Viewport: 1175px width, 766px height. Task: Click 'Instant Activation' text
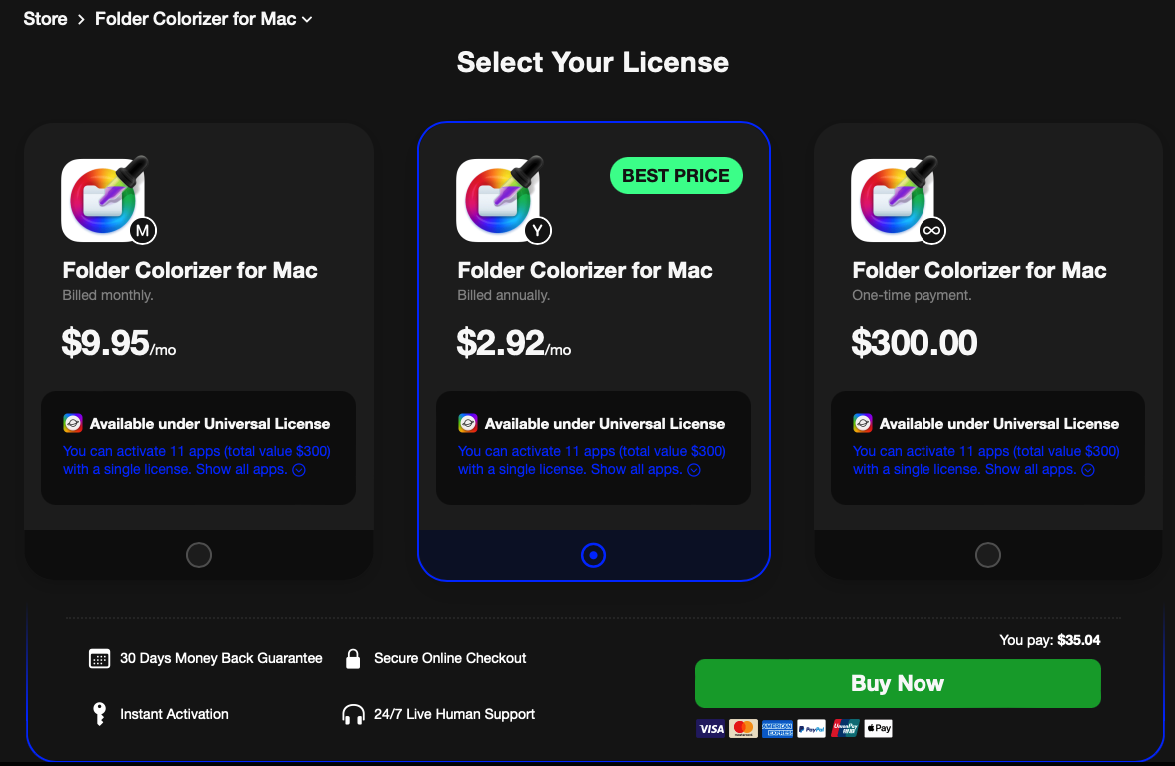pos(174,714)
